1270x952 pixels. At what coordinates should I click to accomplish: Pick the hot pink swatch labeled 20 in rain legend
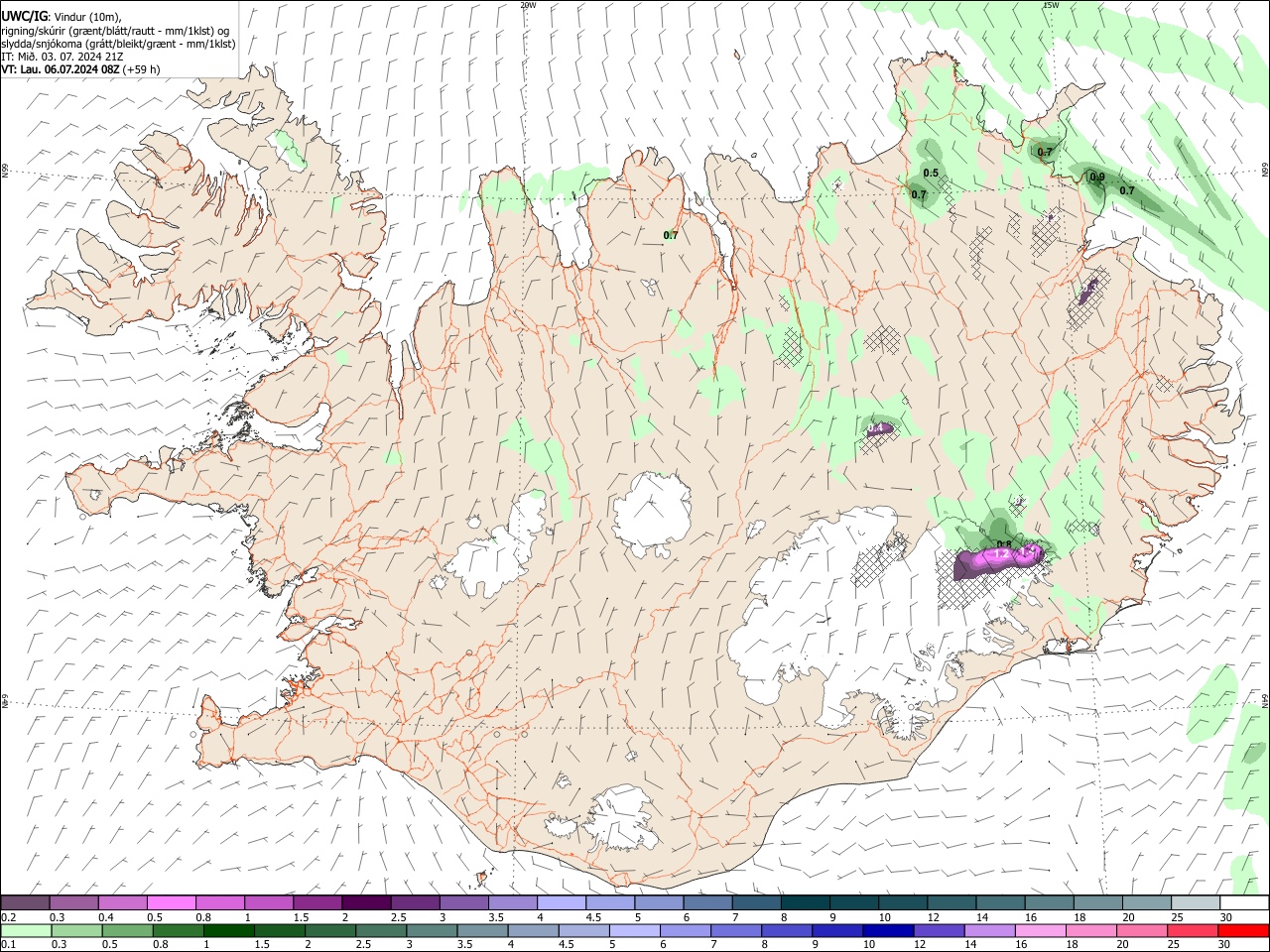[x=1141, y=931]
